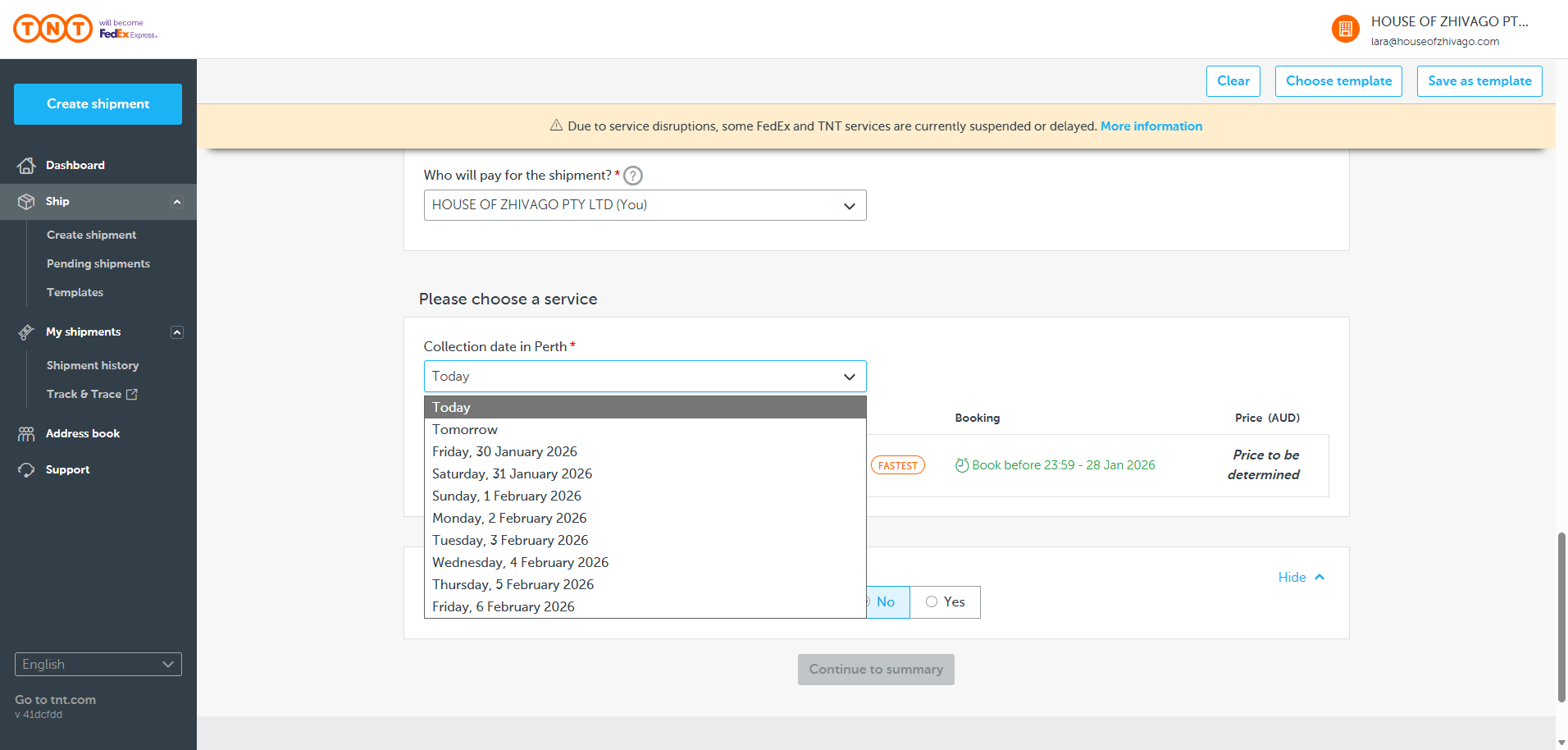This screenshot has width=1568, height=750.
Task: Click the TNT logo in header
Action: pos(53,29)
